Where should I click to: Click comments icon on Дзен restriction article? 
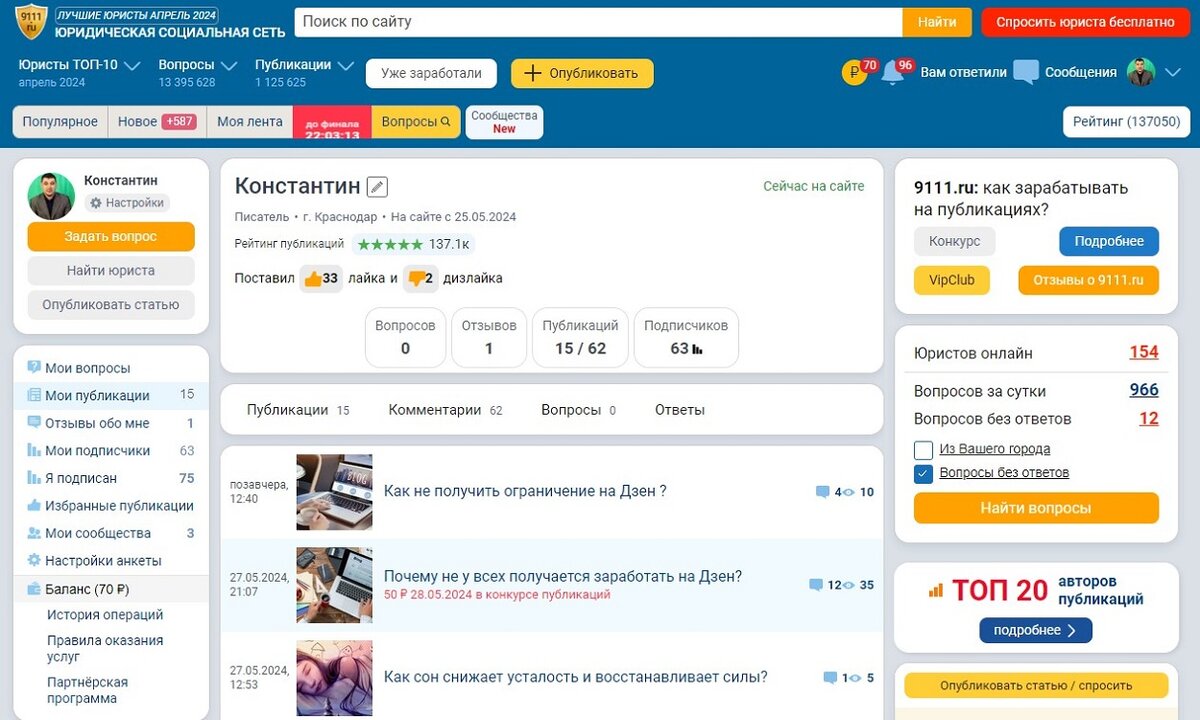tap(823, 492)
